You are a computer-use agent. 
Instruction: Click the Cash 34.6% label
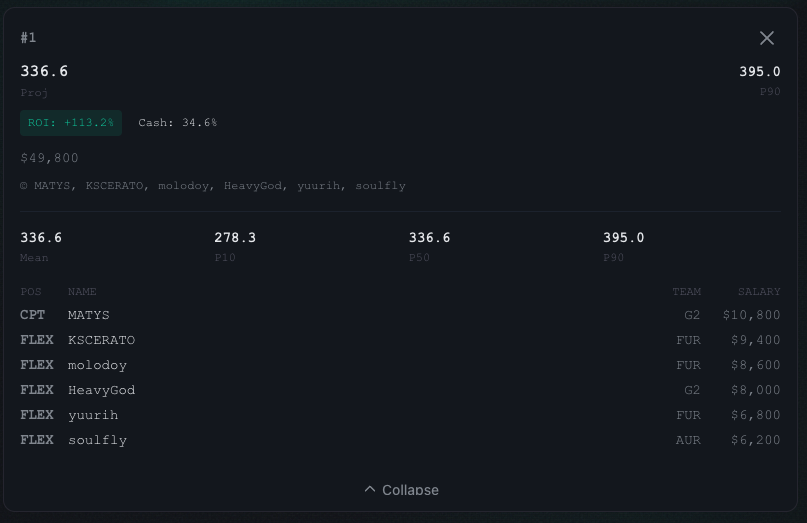pos(177,123)
